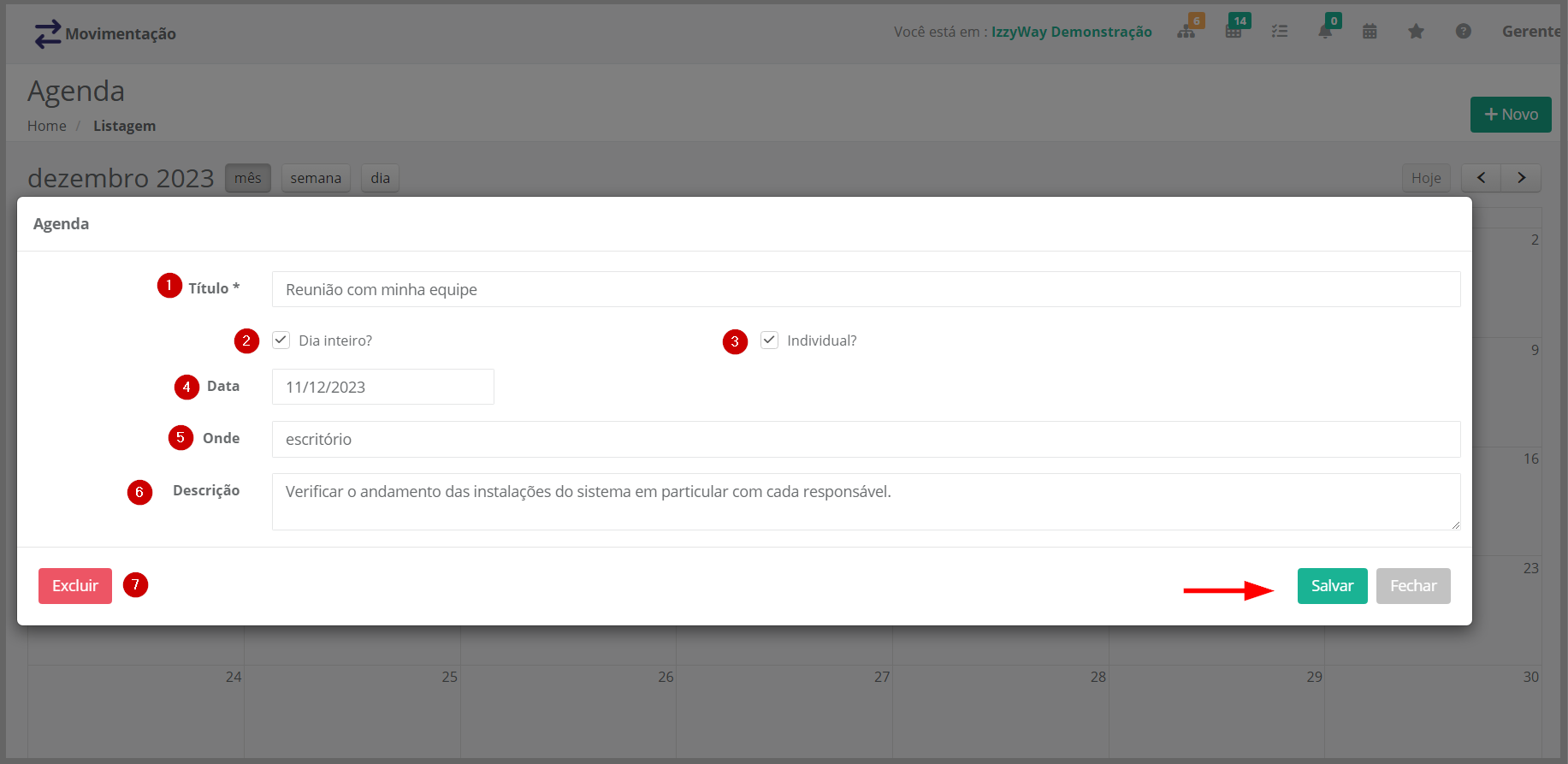Click the Onde input field
The height and width of the screenshot is (764, 1568).
click(x=866, y=439)
